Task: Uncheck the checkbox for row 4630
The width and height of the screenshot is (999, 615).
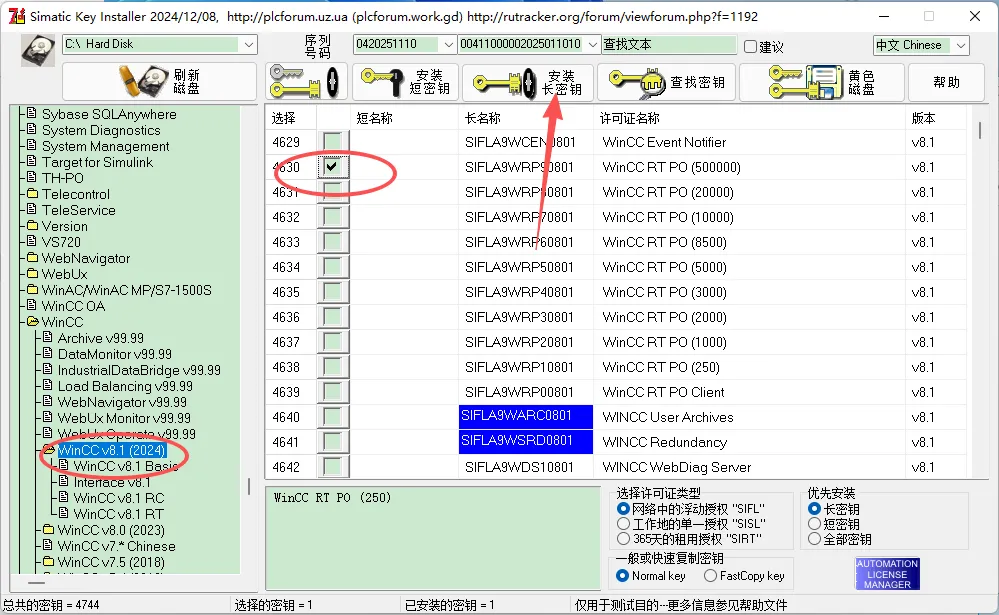Action: point(331,167)
